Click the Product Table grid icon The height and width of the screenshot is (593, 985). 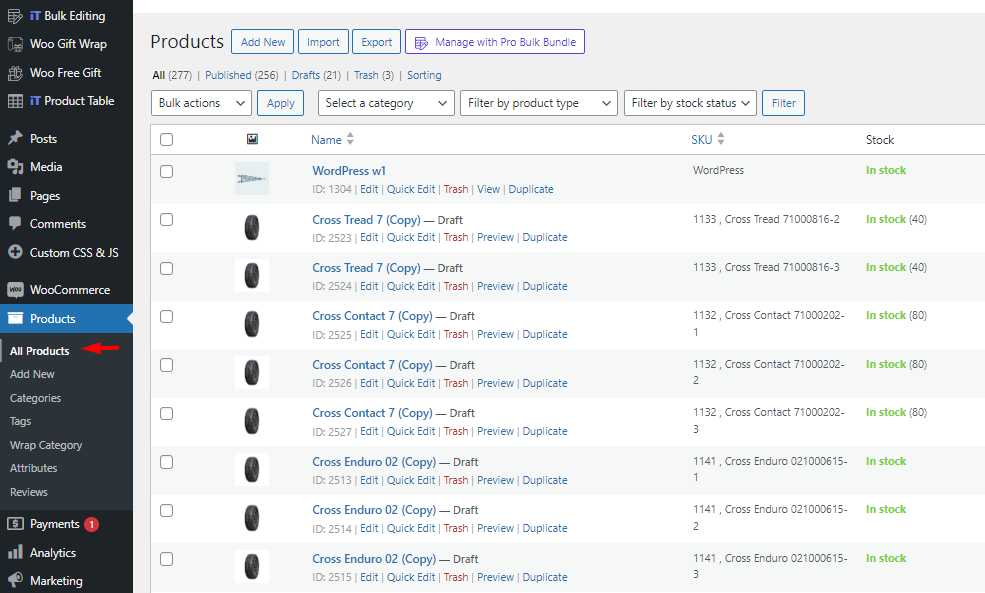click(x=15, y=101)
